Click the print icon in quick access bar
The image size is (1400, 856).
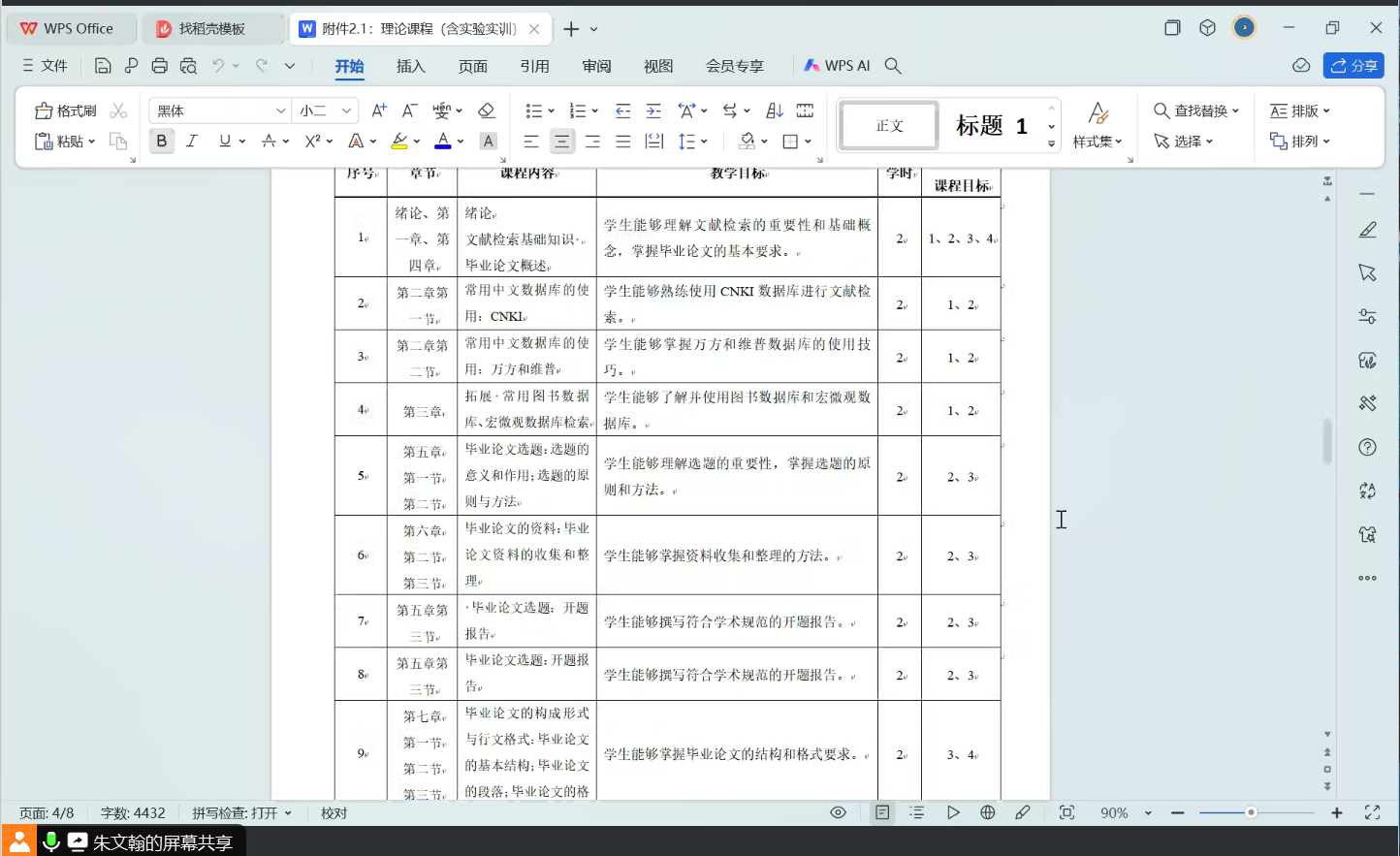point(160,66)
